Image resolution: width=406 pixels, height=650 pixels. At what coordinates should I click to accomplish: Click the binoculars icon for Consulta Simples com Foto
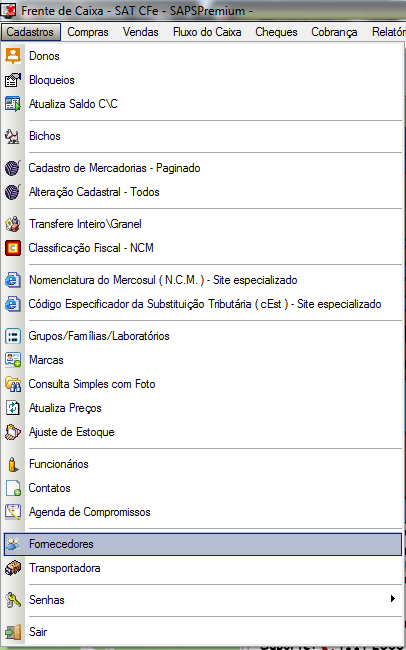tap(13, 384)
